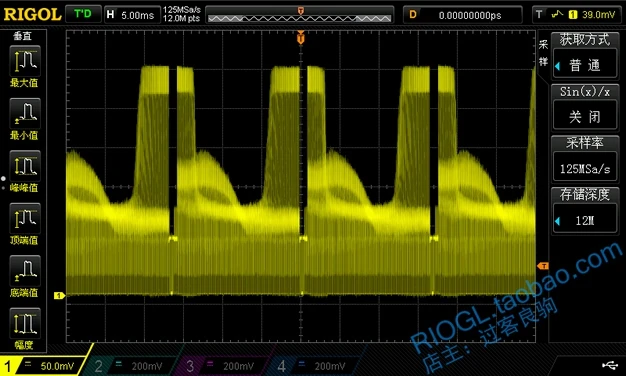Viewport: 626px width, 376px height.
Task: Click the trigger level 39.0mV readout
Action: coord(598,15)
